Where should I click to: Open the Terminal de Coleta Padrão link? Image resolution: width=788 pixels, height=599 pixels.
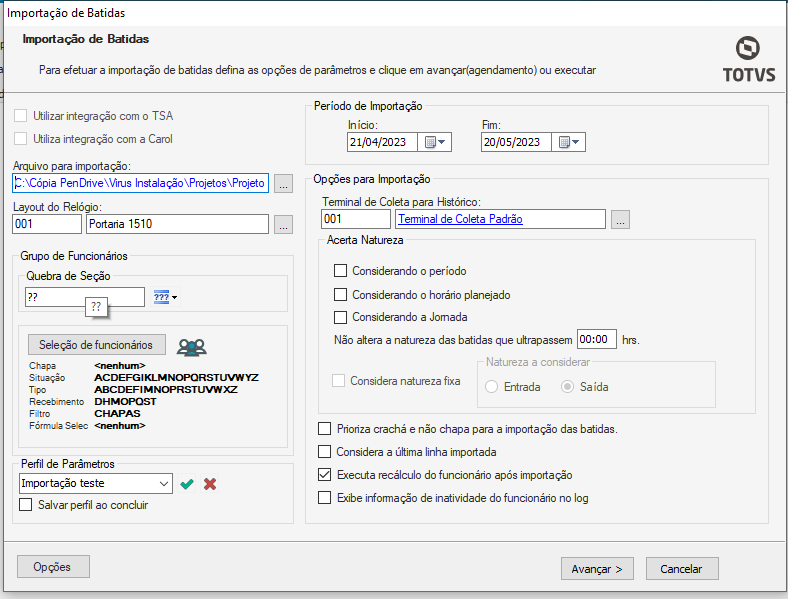(460, 219)
